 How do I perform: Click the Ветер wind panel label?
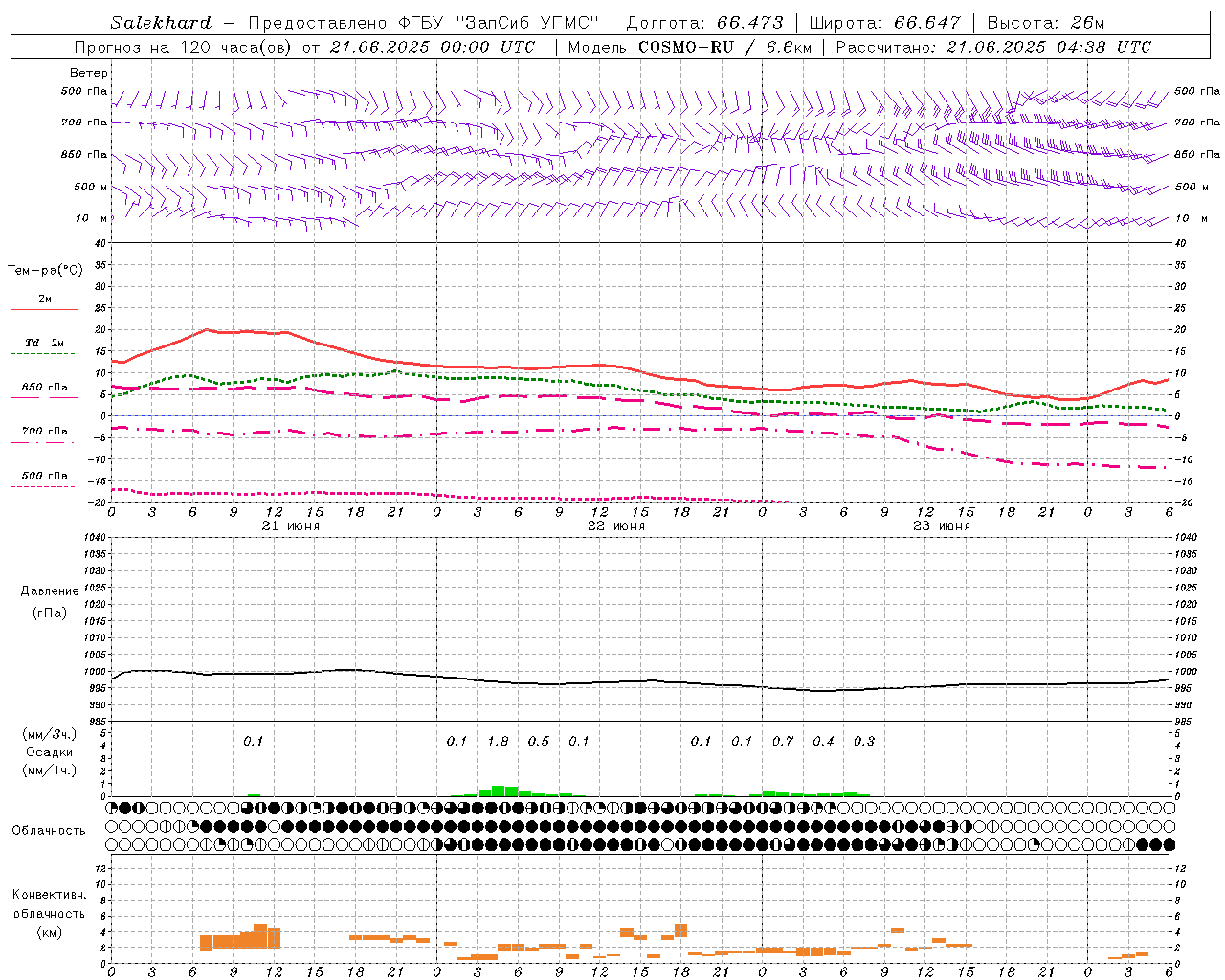pyautogui.click(x=89, y=73)
